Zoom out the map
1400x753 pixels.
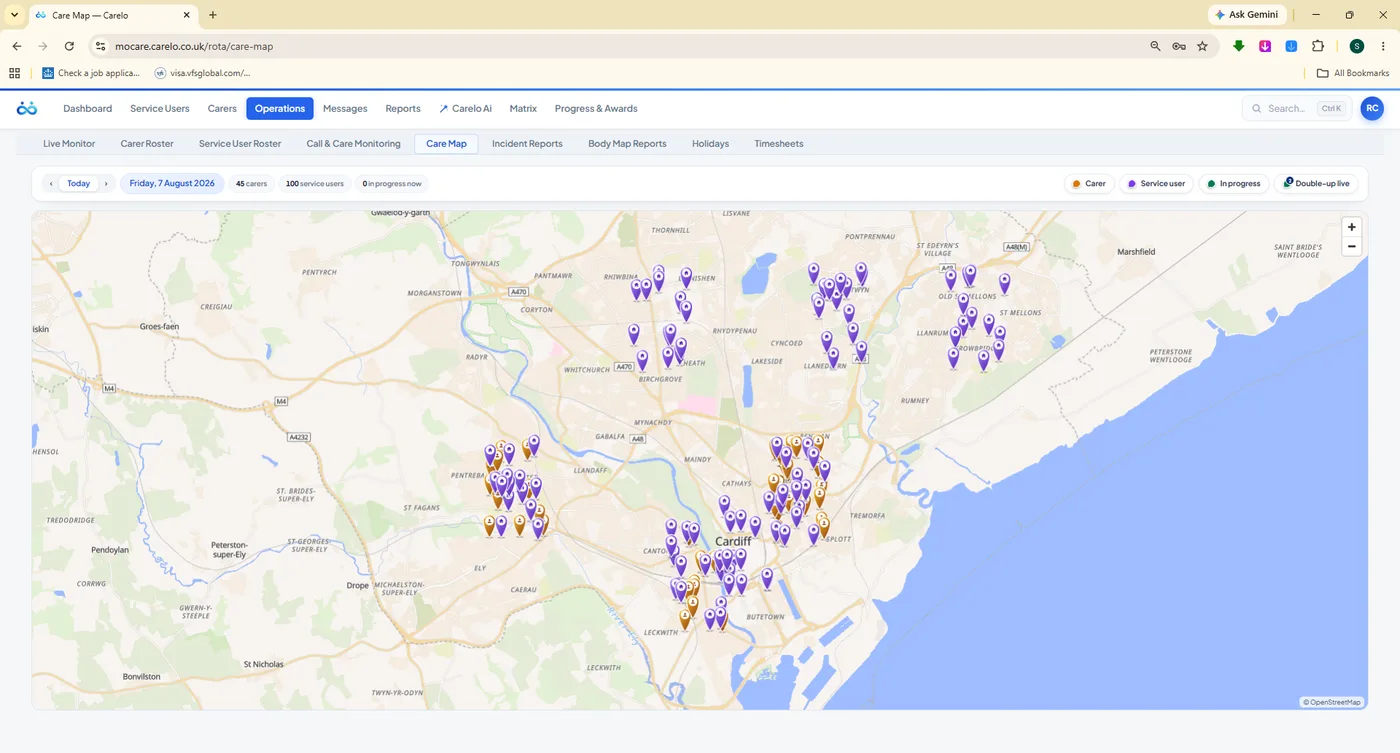[1352, 246]
